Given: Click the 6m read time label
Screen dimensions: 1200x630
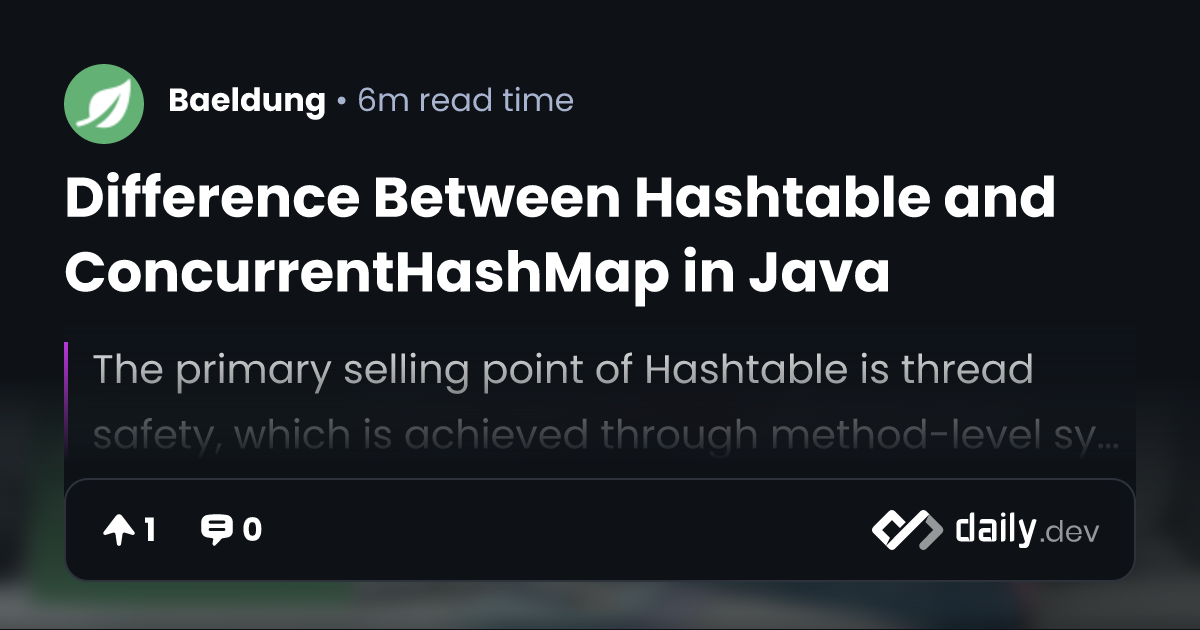Looking at the screenshot, I should coord(466,101).
